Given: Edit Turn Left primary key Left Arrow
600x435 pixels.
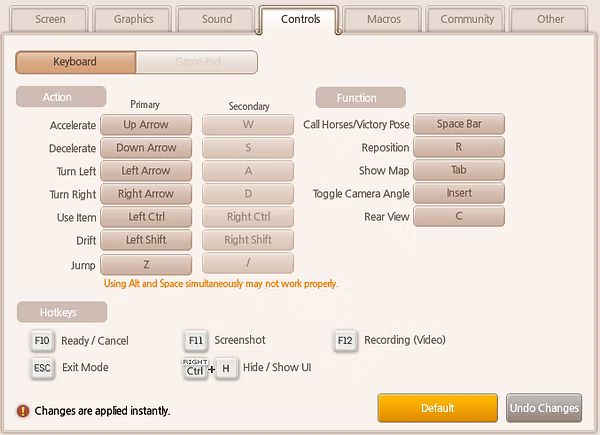Looking at the screenshot, I should pyautogui.click(x=146, y=171).
